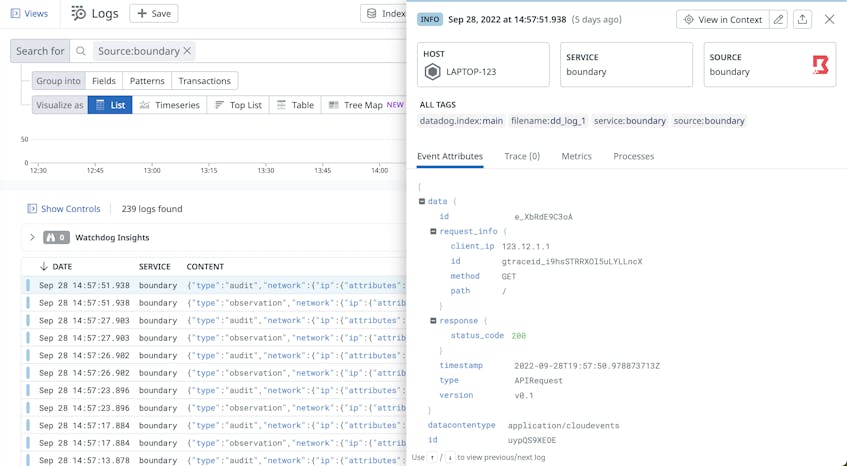Switch to Event Attributes tab

point(450,157)
